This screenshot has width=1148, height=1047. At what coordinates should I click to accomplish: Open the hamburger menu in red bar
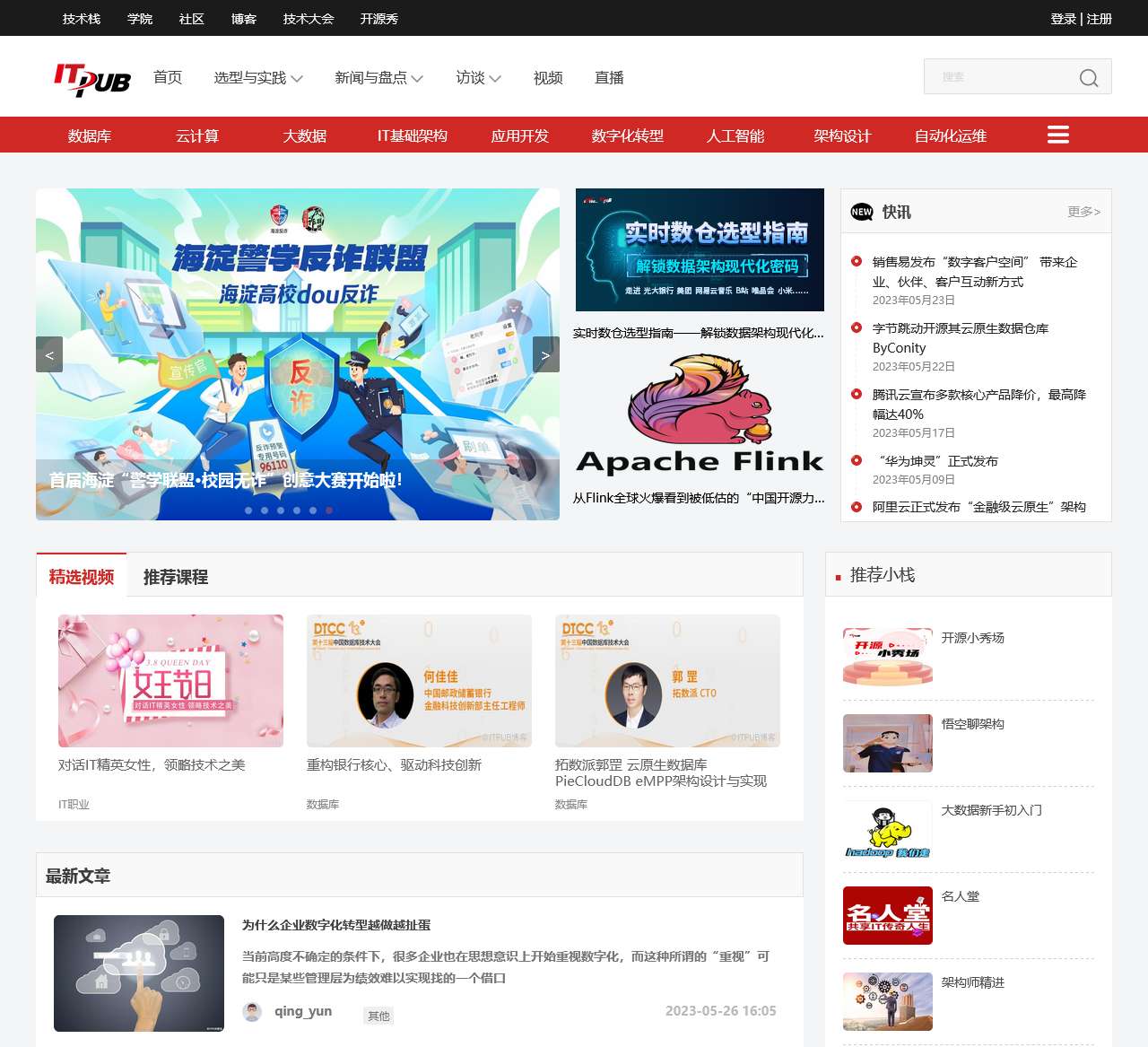1058,135
